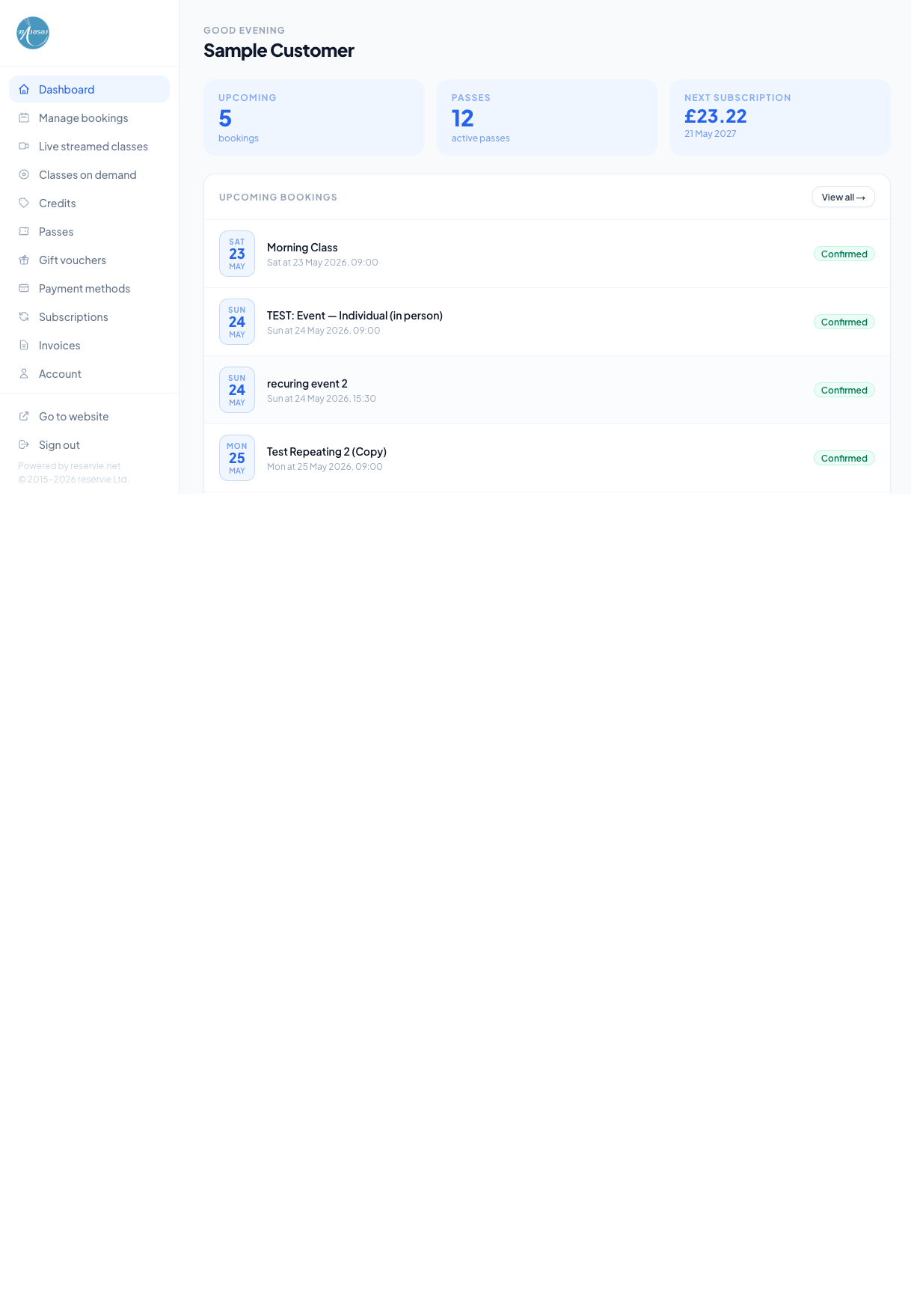Click the Upcoming Bookings section header

click(278, 198)
